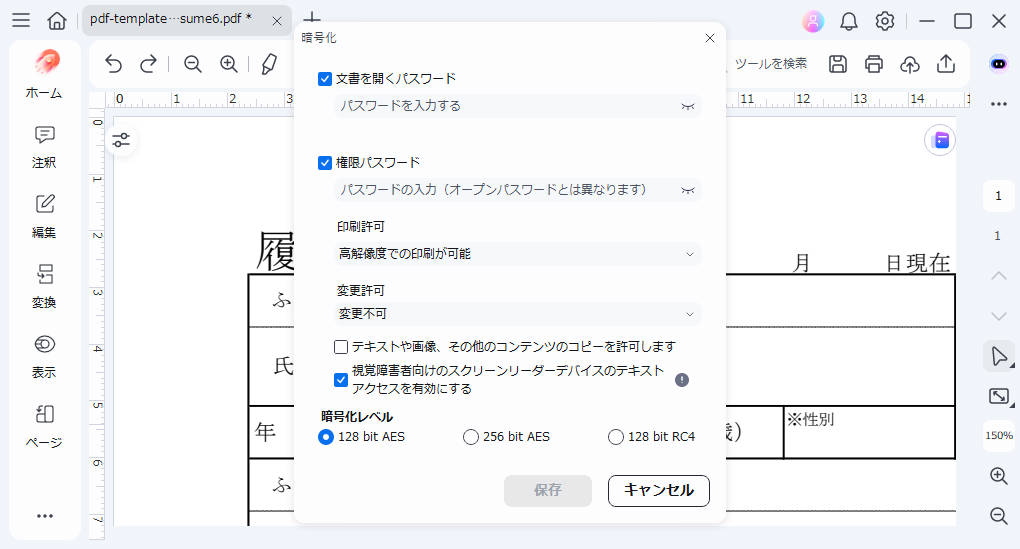This screenshot has width=1020, height=549.
Task: Disable screen reader text access checkbox
Action: coord(341,380)
